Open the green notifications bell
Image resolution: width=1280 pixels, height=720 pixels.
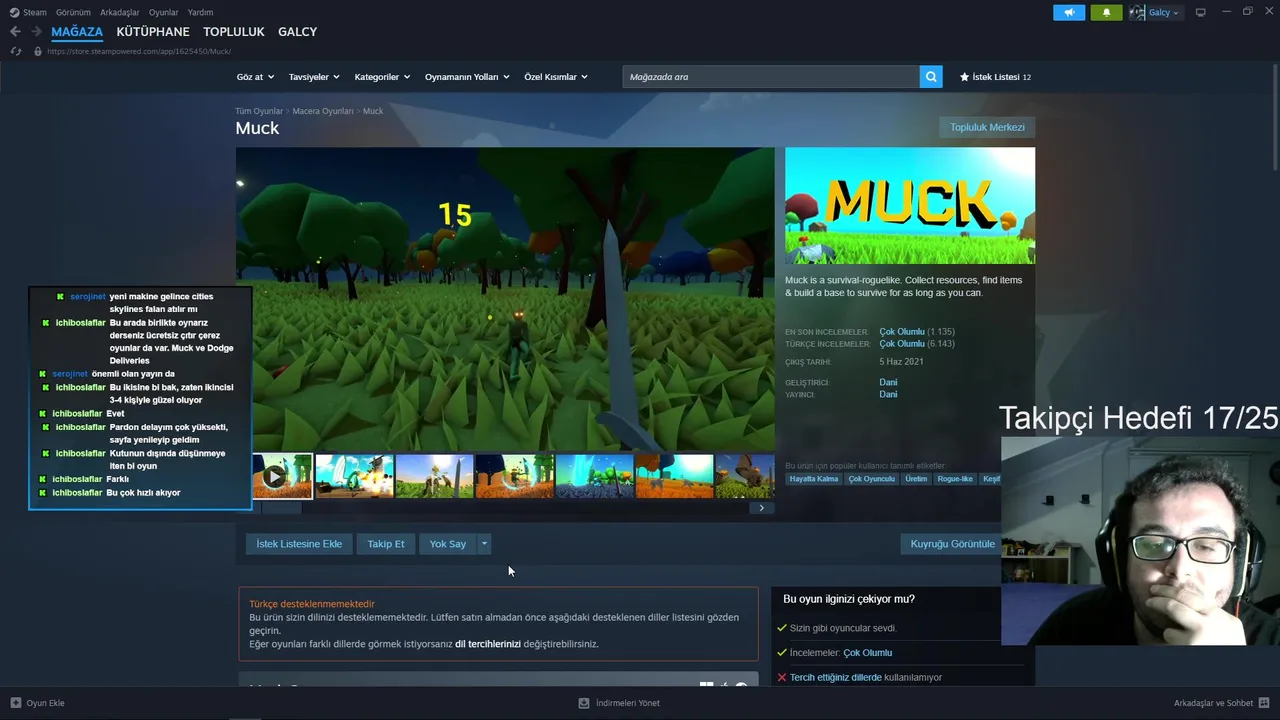1106,12
